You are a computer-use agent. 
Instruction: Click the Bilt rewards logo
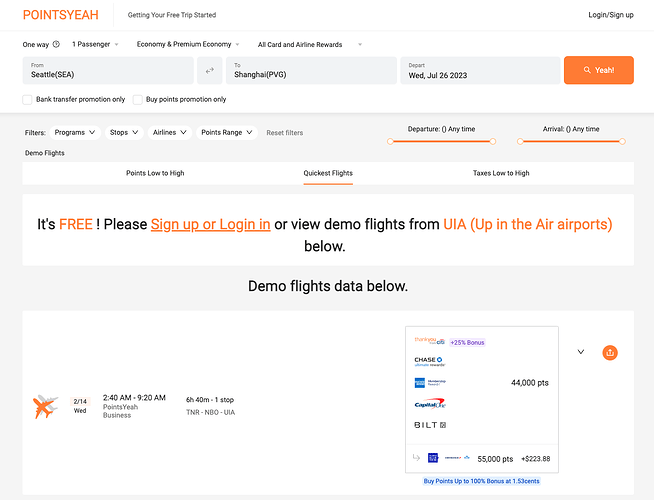coord(430,425)
